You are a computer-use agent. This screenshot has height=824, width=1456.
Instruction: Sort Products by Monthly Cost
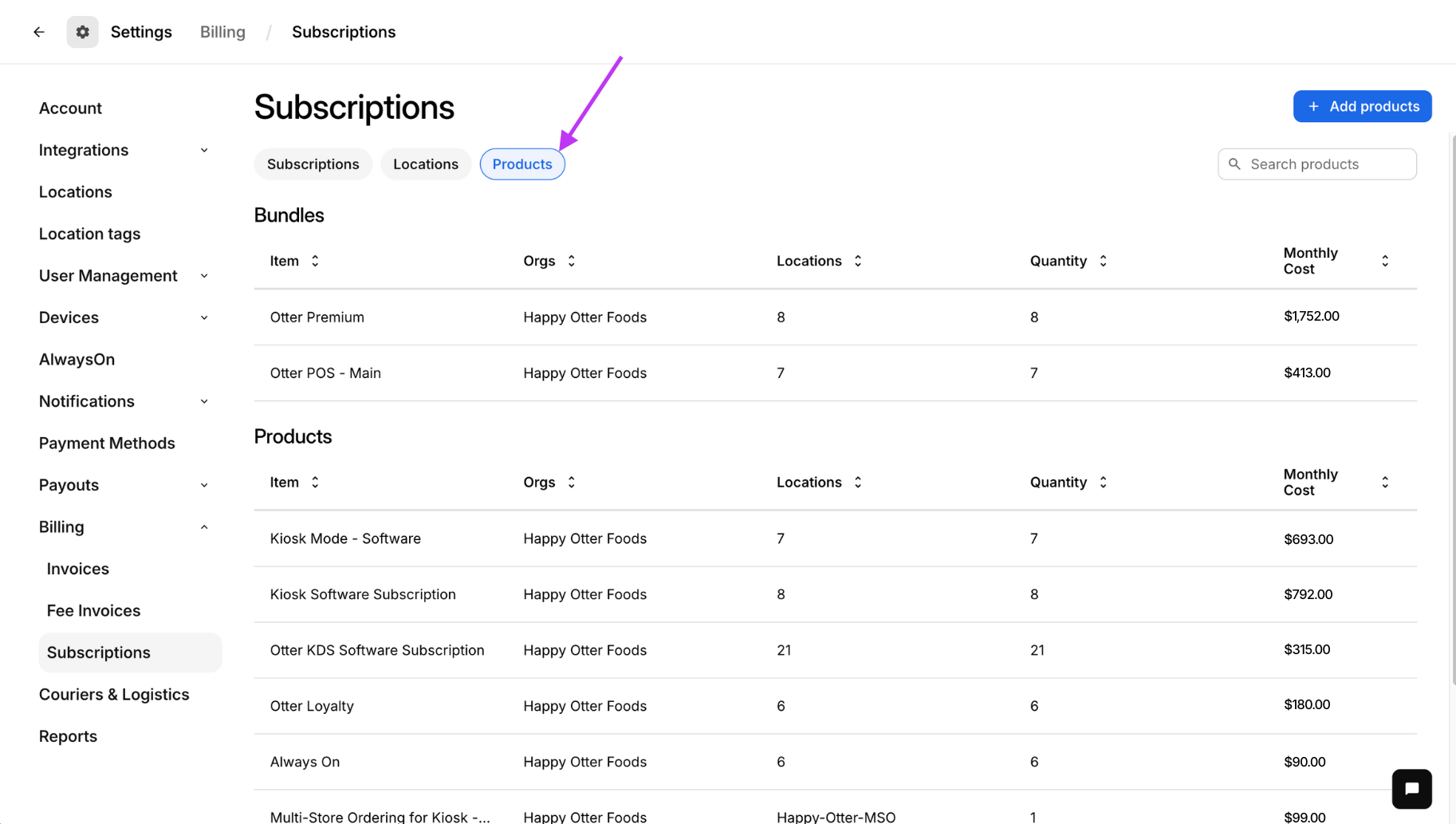pos(1385,482)
